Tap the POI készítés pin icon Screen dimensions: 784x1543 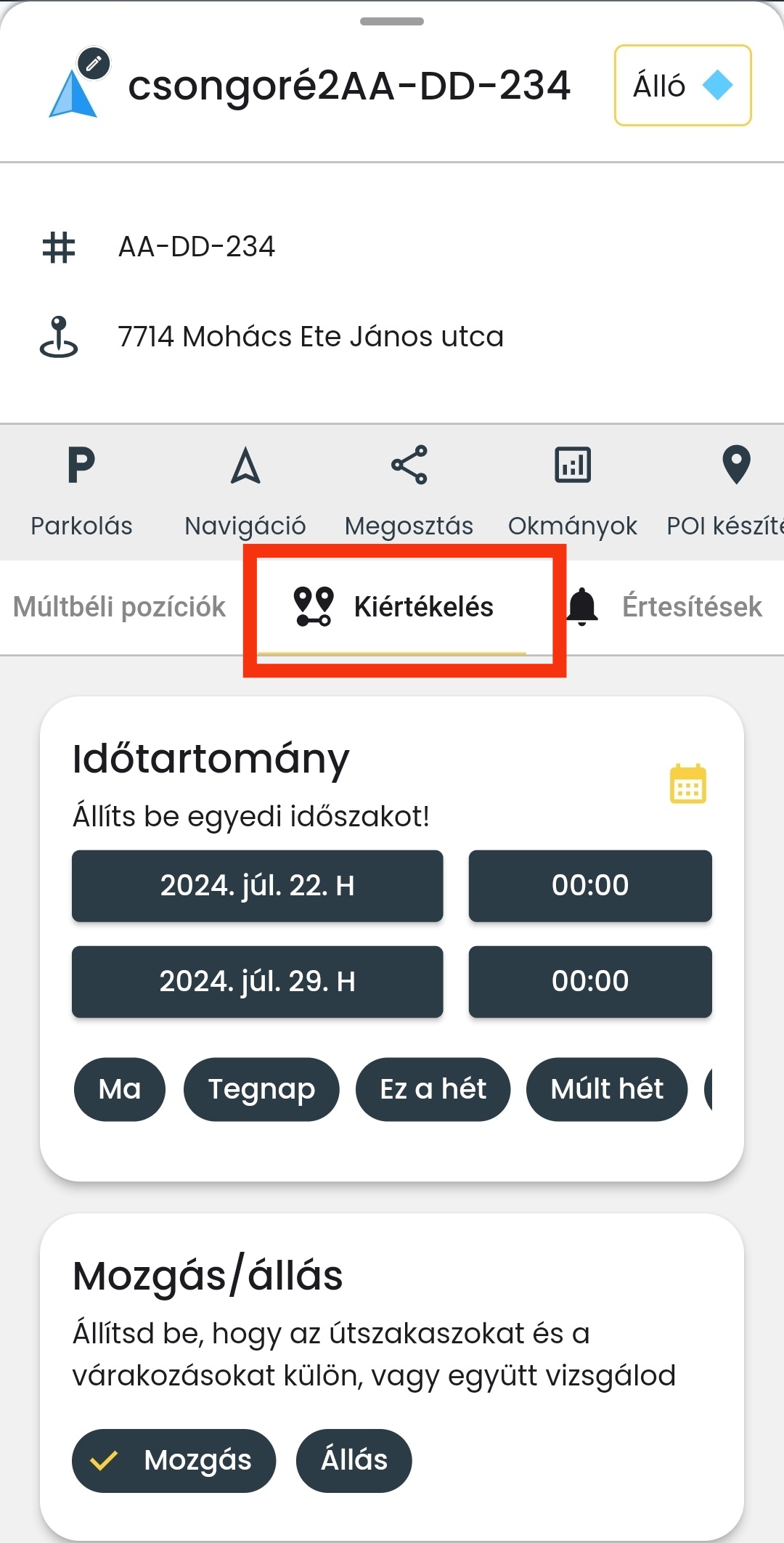coord(736,465)
